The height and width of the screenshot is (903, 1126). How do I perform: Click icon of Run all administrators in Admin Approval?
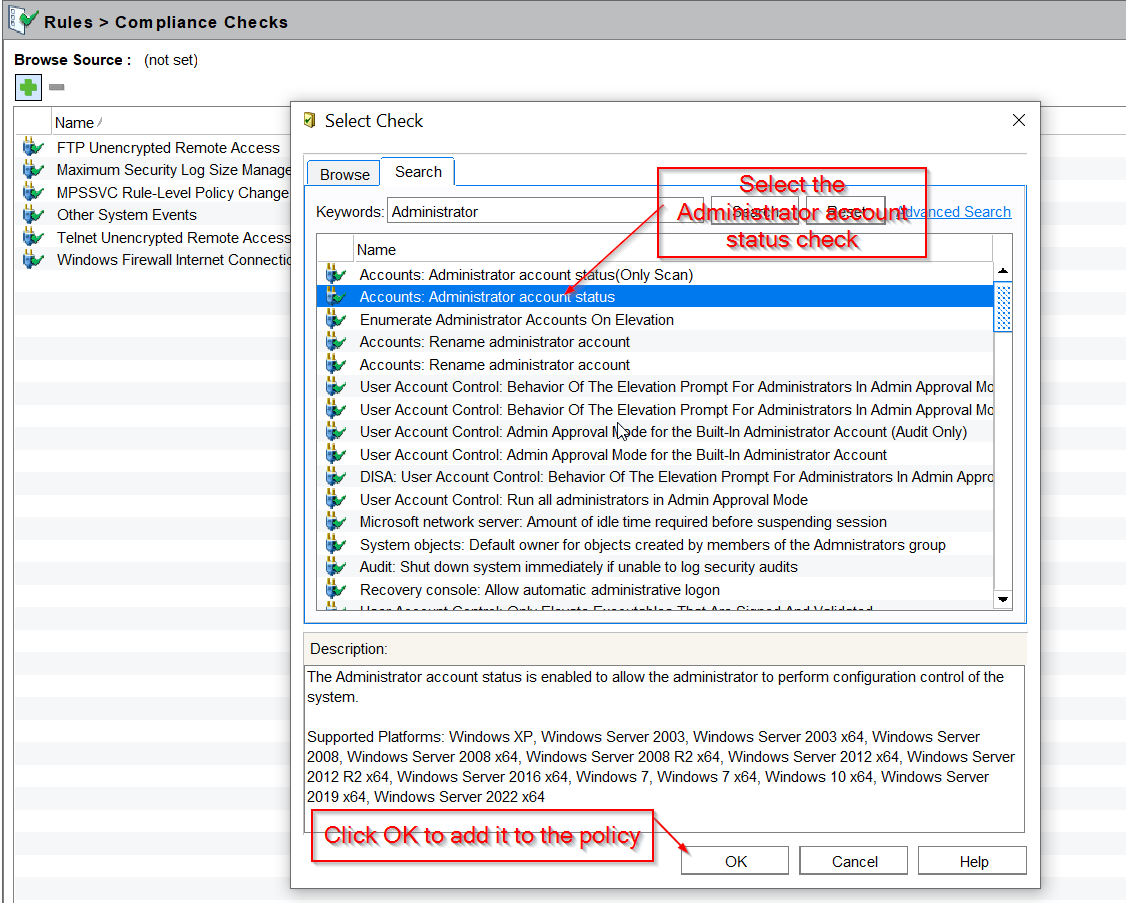coord(336,499)
